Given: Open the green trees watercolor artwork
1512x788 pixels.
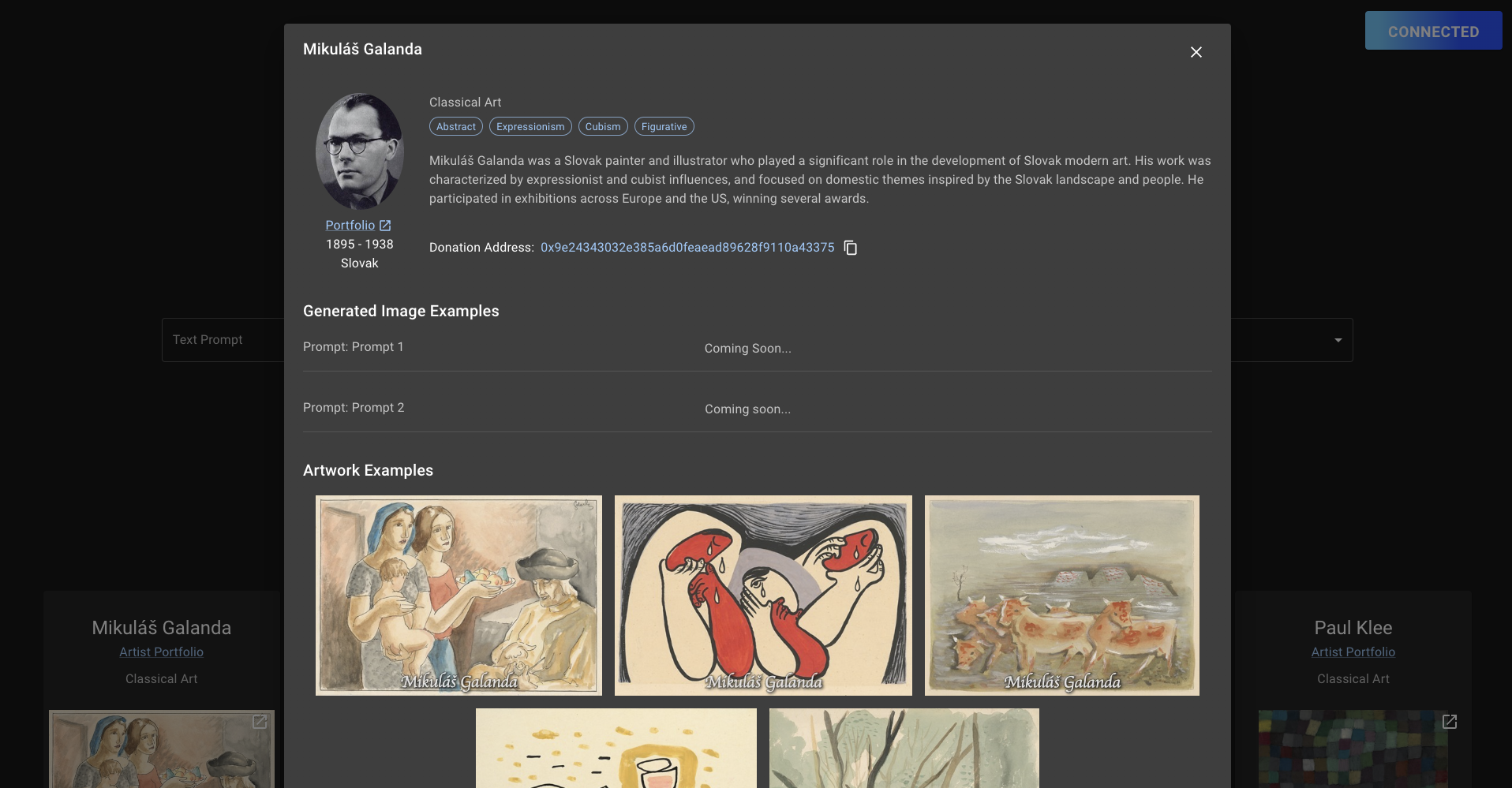Looking at the screenshot, I should [904, 748].
